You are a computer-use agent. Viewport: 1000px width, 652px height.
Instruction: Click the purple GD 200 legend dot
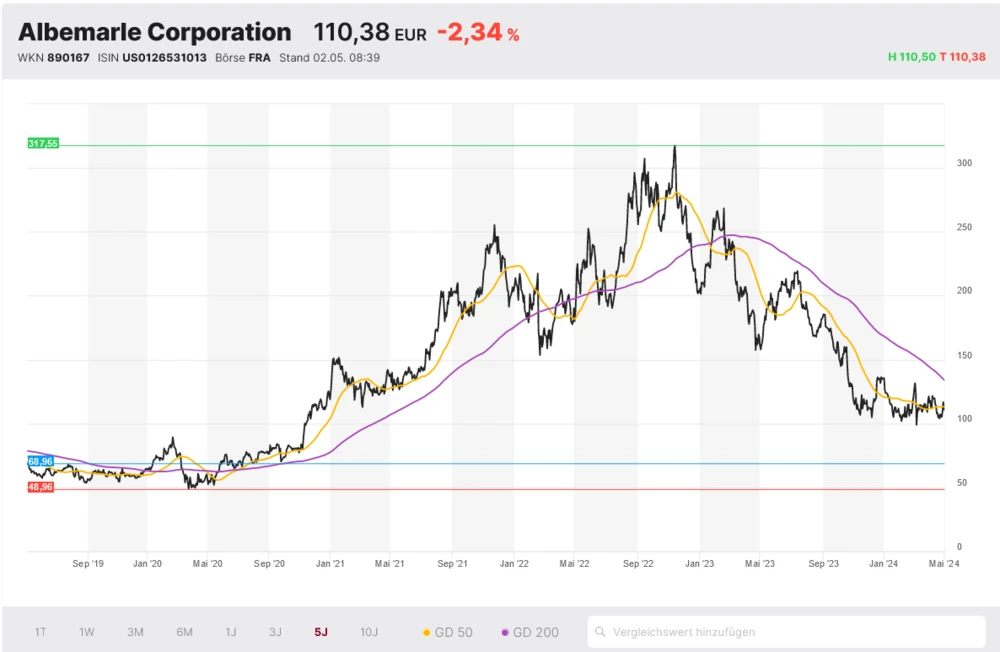click(505, 632)
